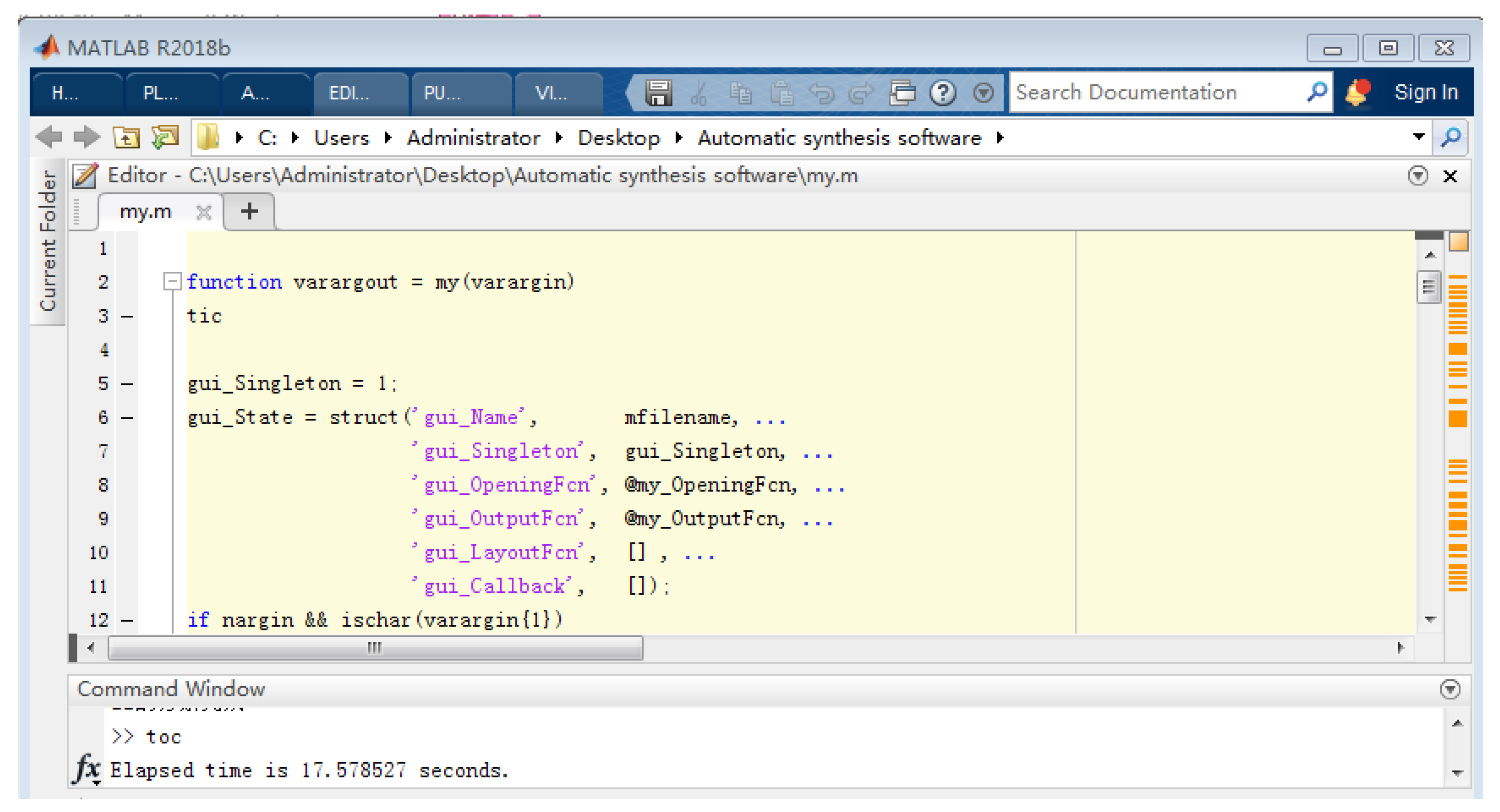
Task: Click the Help question mark icon
Action: (942, 93)
